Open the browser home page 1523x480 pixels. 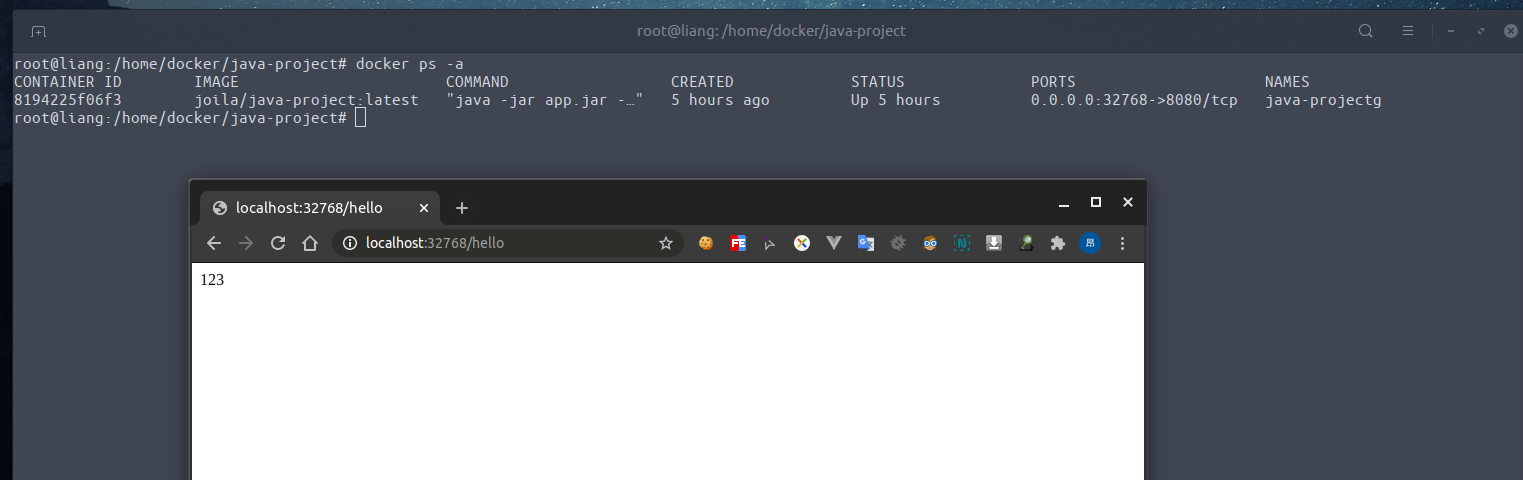pos(310,243)
